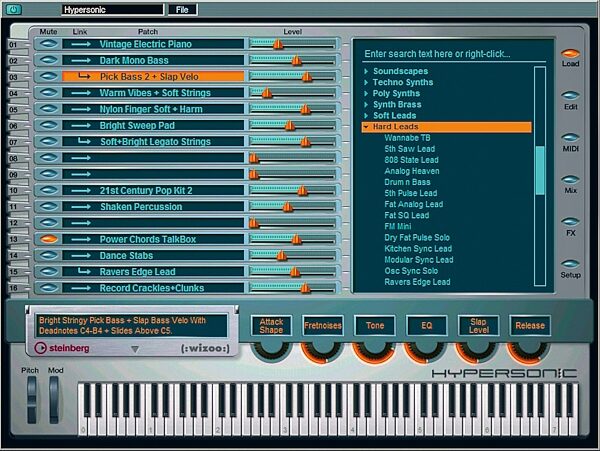Click the Mod wheel
Viewport: 600px width, 451px height.
(x=54, y=400)
